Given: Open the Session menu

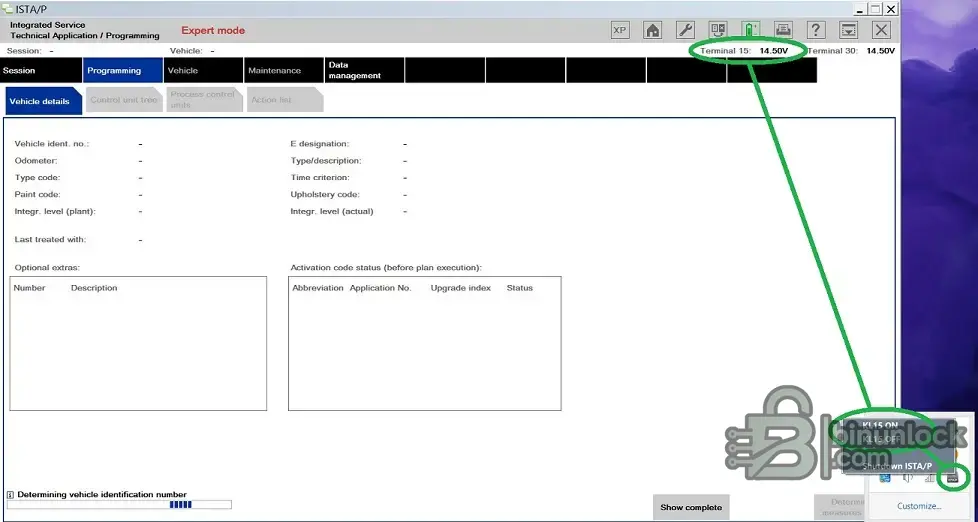Looking at the screenshot, I should click(x=41, y=70).
